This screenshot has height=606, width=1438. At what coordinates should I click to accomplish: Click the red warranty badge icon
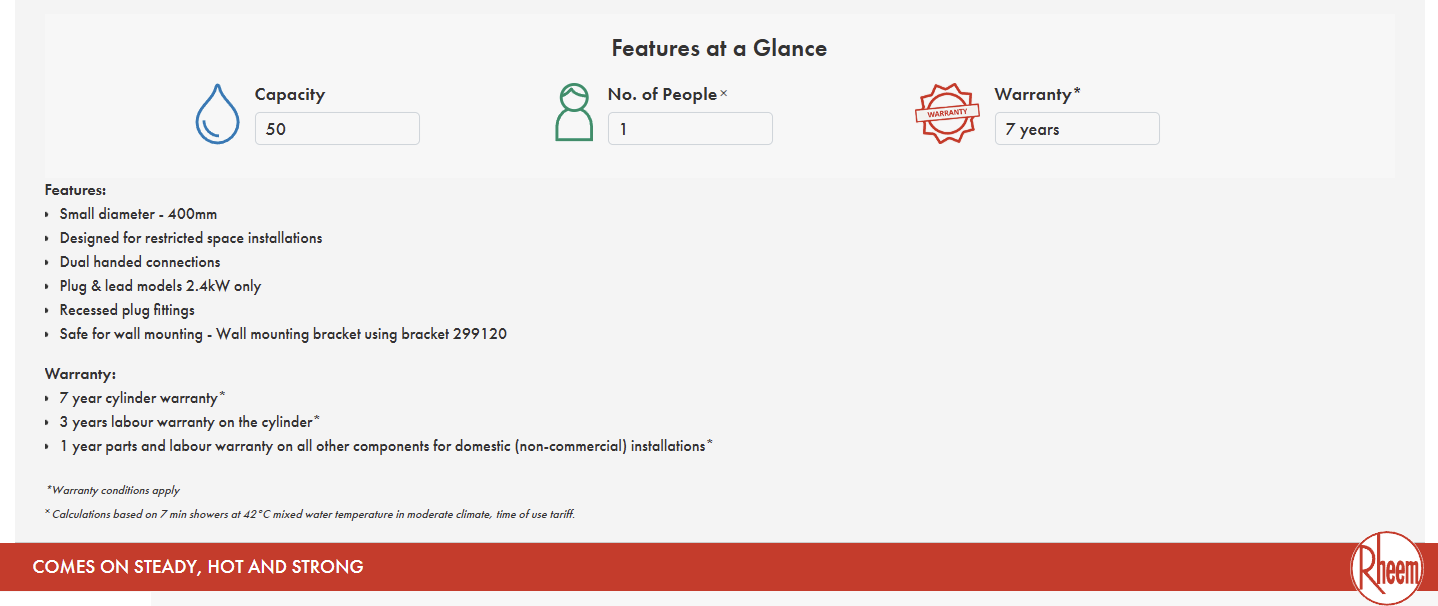pyautogui.click(x=947, y=113)
